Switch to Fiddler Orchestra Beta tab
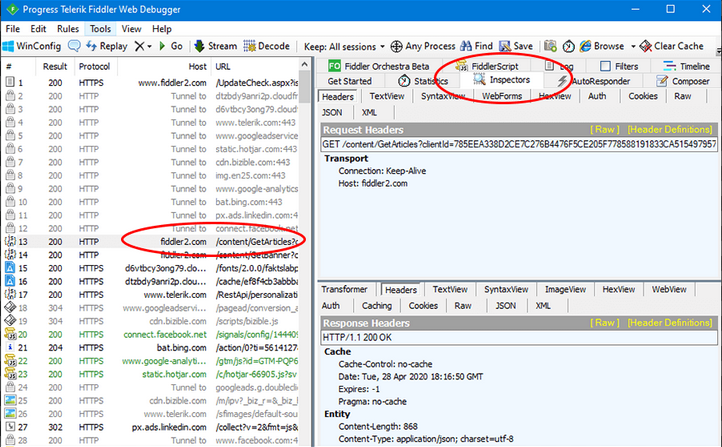 (378, 66)
